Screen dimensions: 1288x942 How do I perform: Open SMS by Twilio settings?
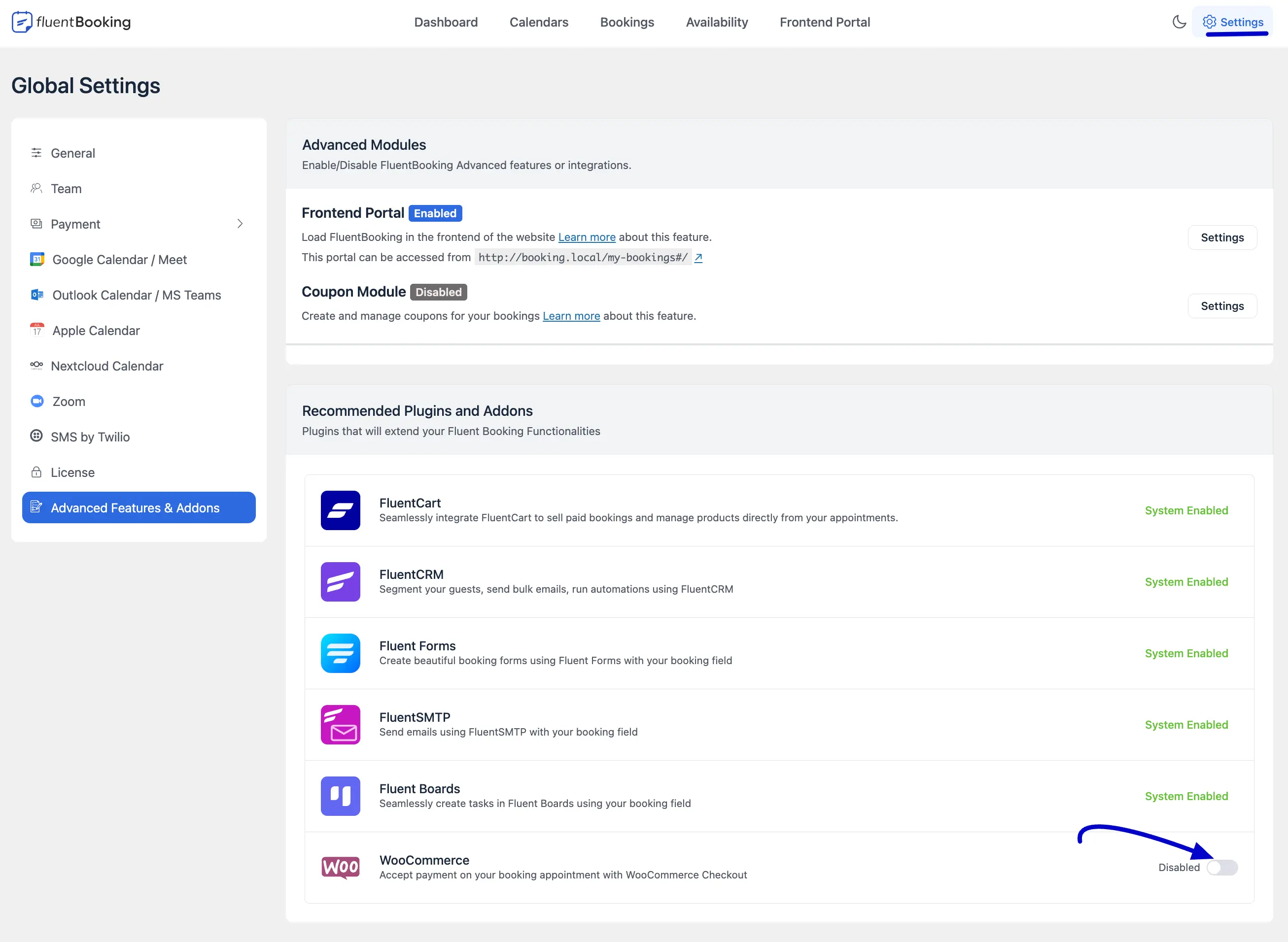[x=139, y=437]
